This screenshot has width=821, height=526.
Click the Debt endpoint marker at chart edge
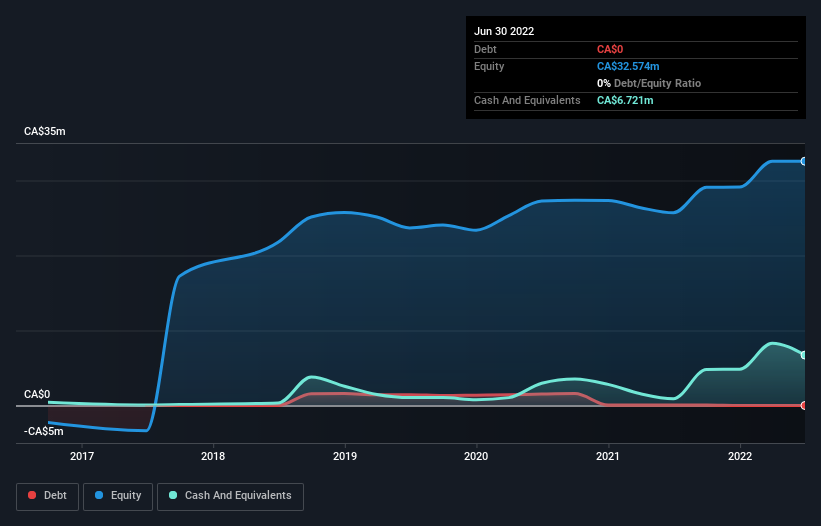(804, 406)
